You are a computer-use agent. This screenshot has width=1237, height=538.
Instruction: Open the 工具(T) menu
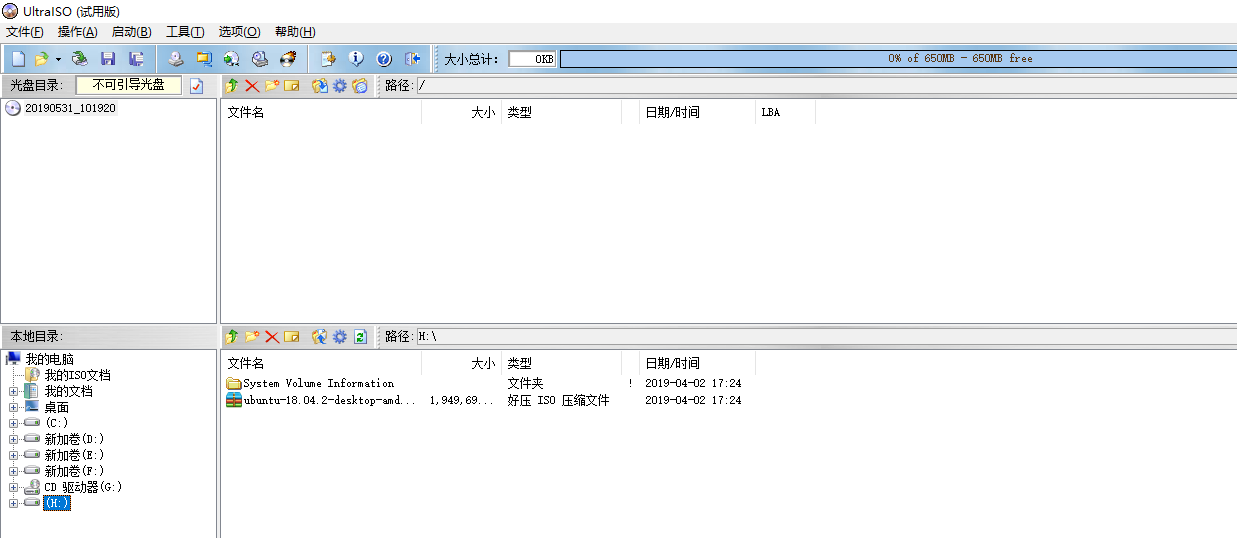[x=185, y=32]
